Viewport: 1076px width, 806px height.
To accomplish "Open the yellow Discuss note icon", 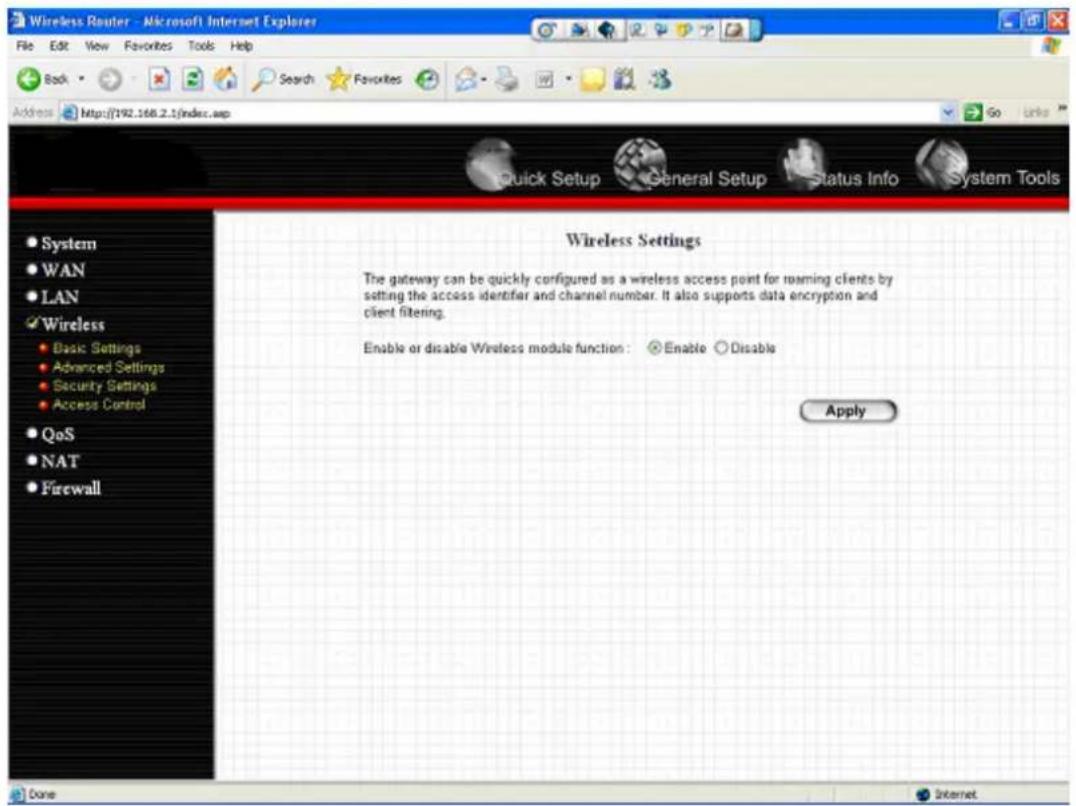I will (592, 80).
